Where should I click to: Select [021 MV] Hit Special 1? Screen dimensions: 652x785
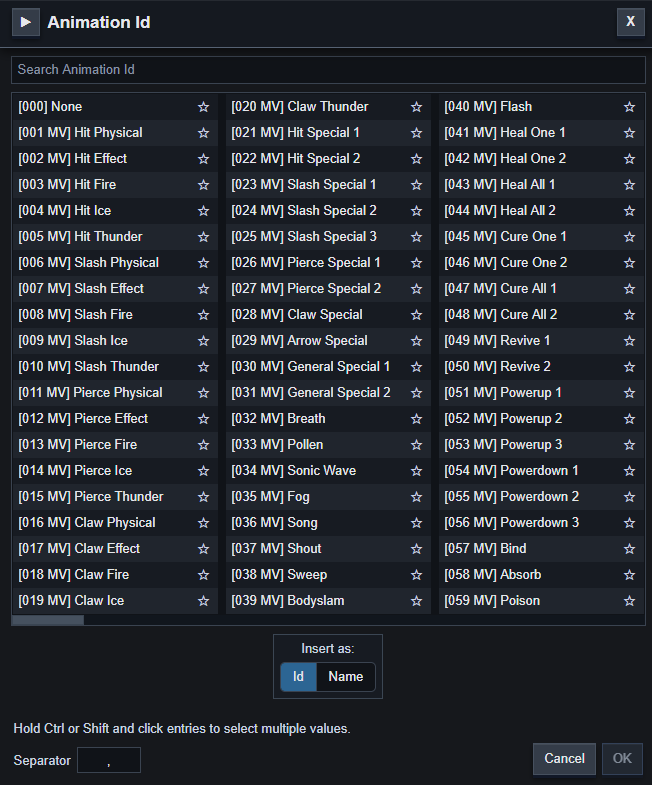coord(328,133)
